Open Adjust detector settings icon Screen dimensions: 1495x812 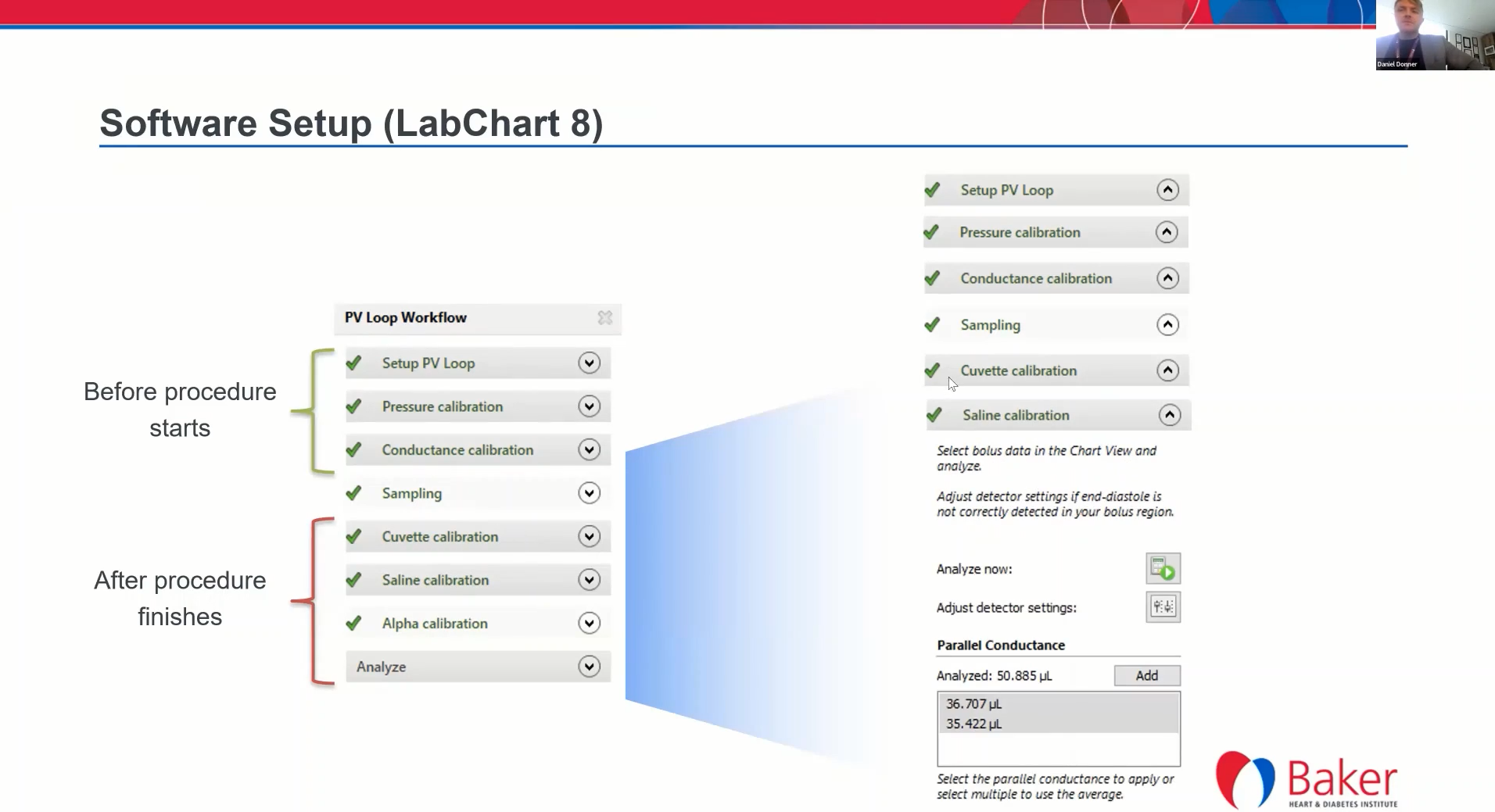pyautogui.click(x=1163, y=607)
